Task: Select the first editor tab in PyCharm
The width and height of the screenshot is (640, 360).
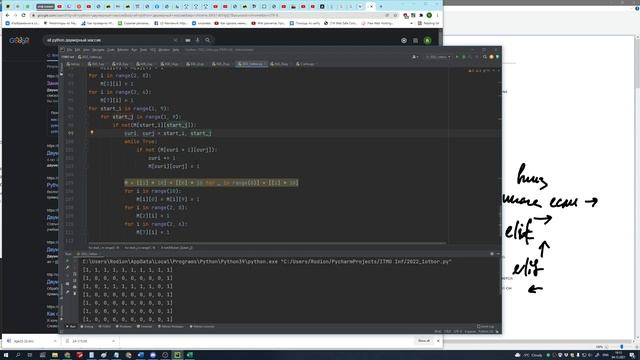Action: pos(74,64)
